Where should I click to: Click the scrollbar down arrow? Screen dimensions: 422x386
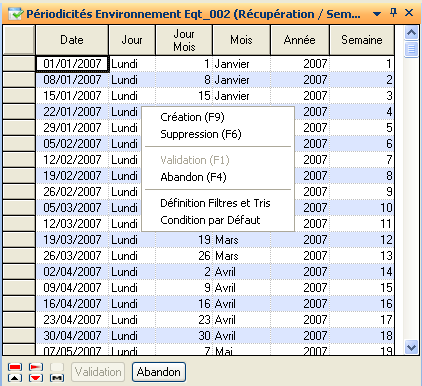[411, 348]
